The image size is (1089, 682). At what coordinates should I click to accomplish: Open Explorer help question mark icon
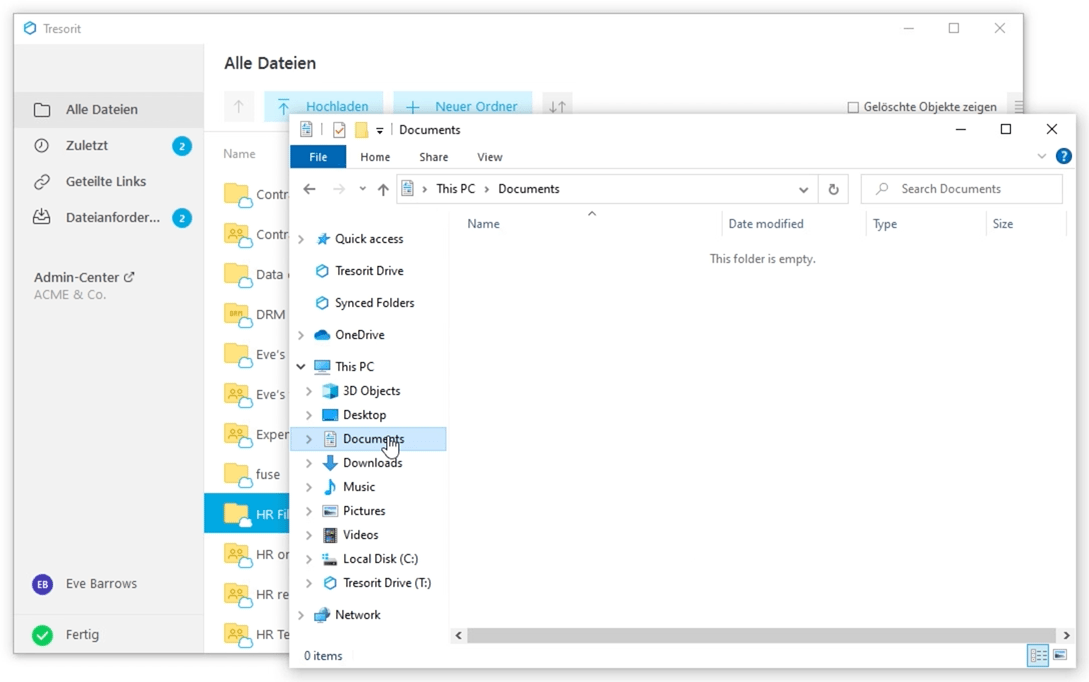pos(1063,156)
